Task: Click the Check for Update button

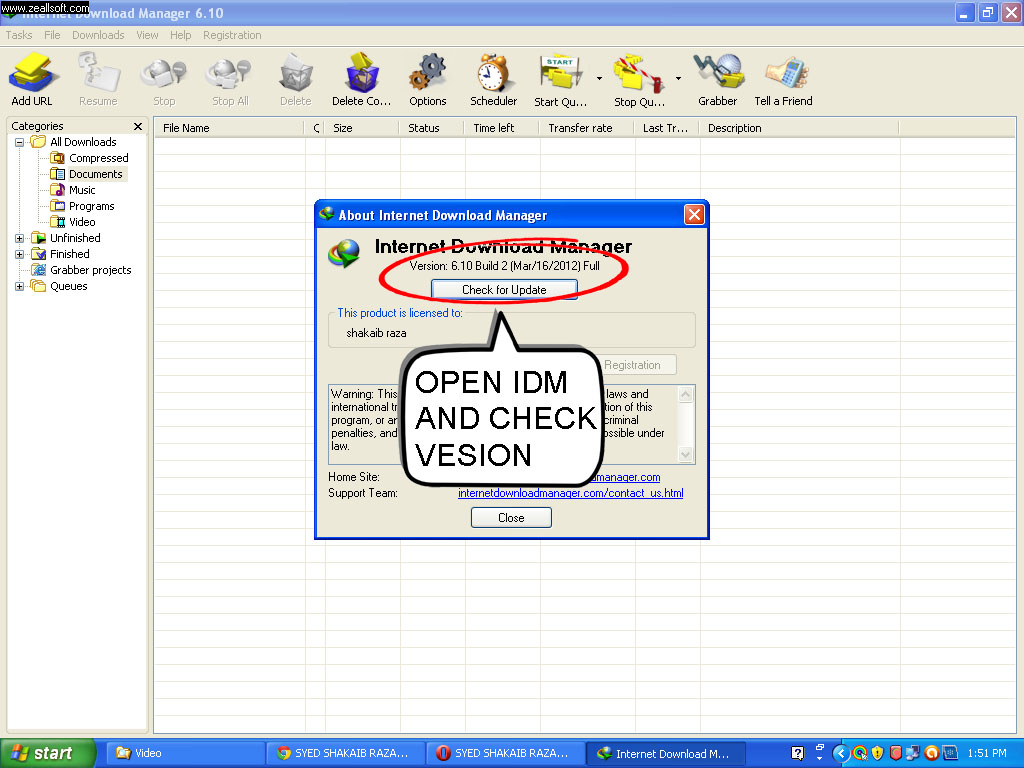Action: pyautogui.click(x=504, y=290)
